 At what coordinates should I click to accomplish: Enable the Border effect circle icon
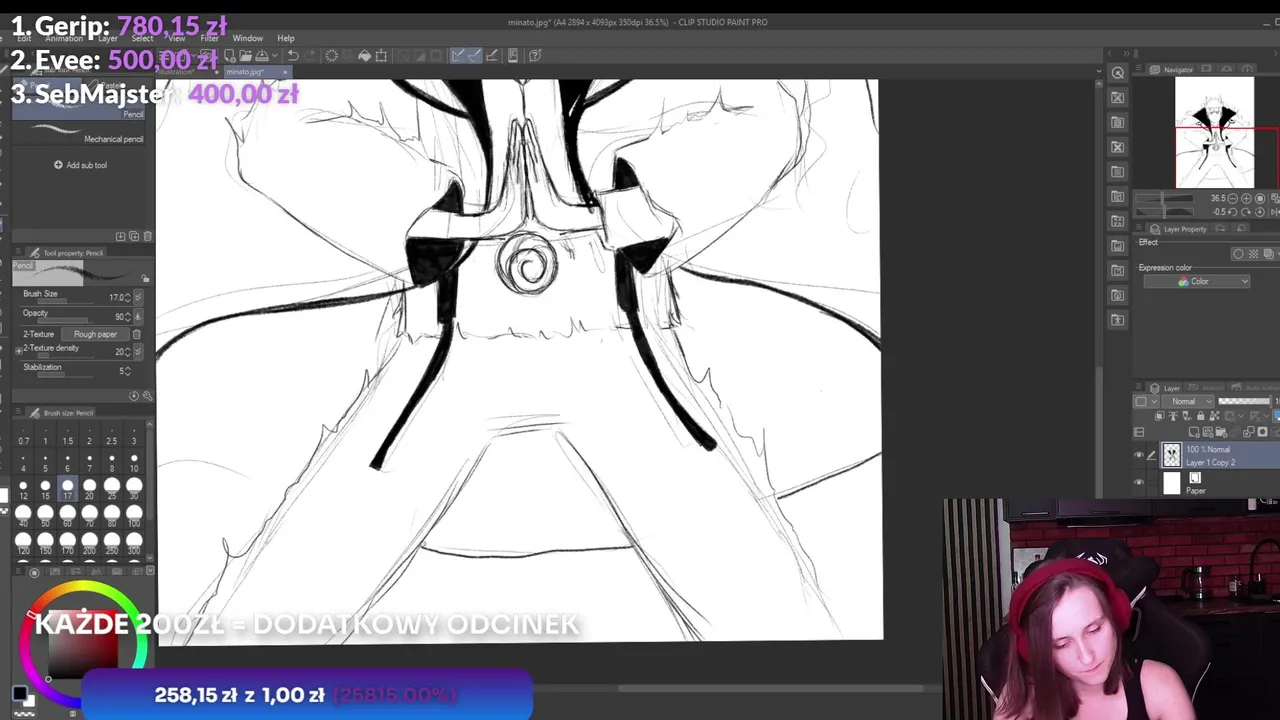pos(1239,254)
